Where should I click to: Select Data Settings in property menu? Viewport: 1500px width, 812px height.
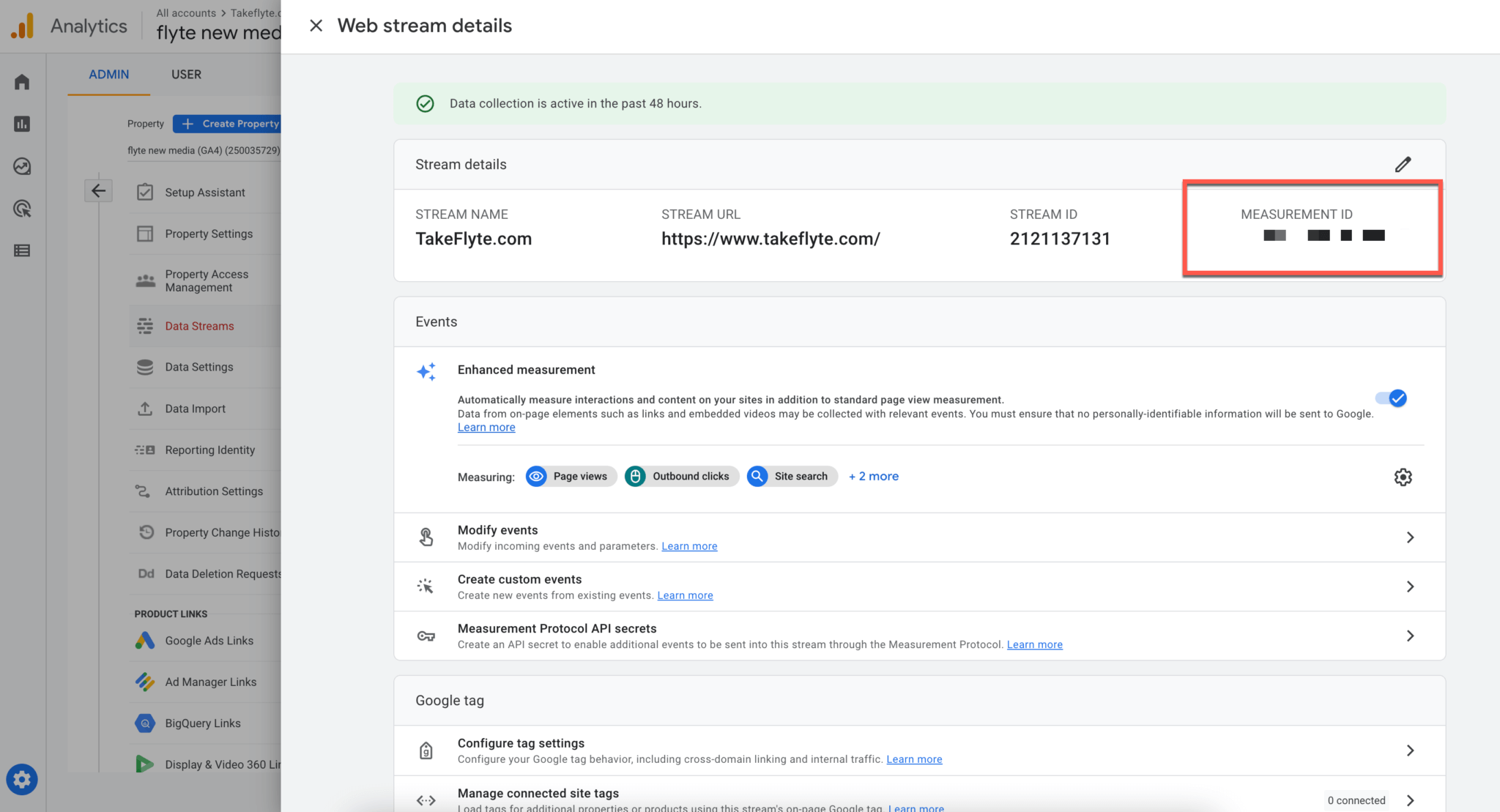[x=199, y=367]
